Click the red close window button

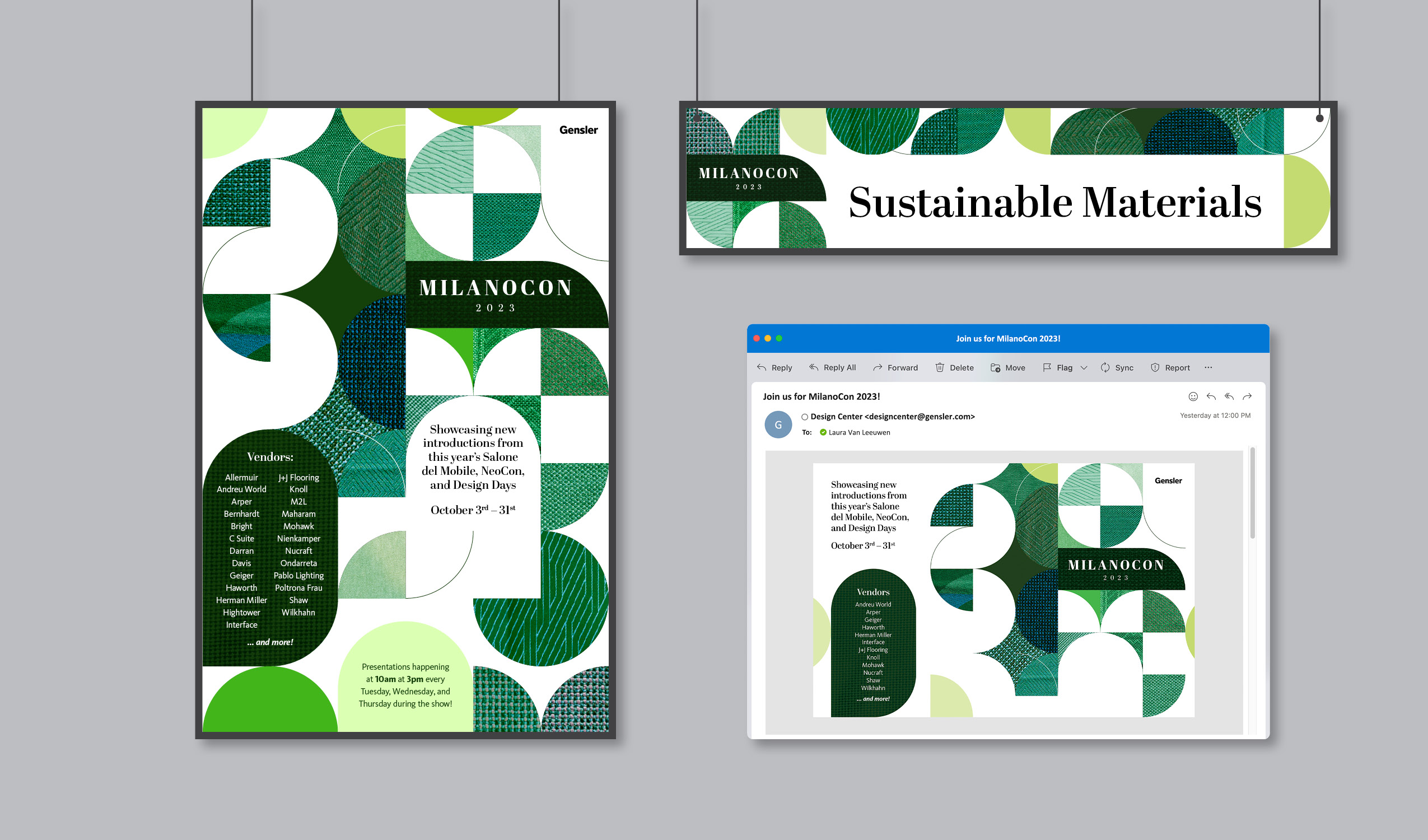tap(757, 338)
